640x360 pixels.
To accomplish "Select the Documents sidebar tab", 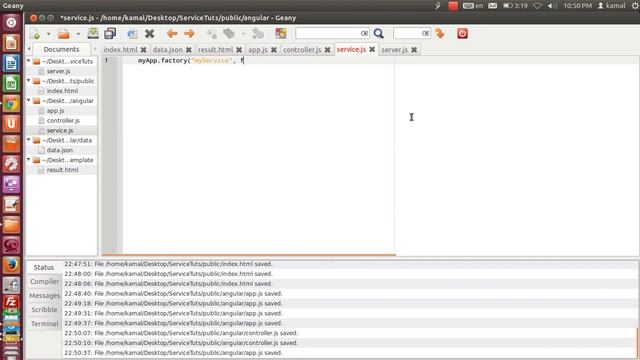I will click(x=61, y=49).
